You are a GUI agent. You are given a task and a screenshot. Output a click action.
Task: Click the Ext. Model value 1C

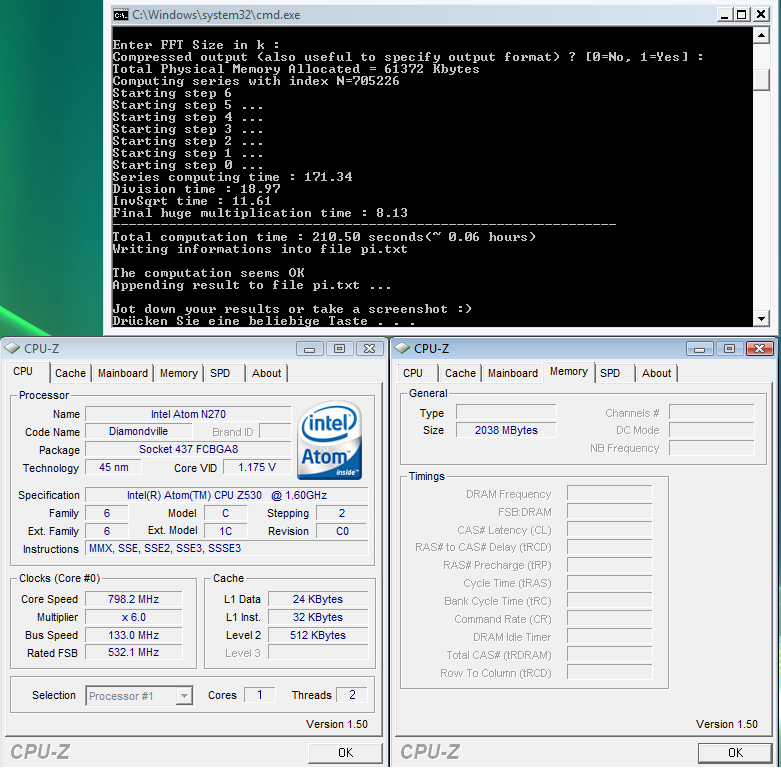[x=226, y=531]
